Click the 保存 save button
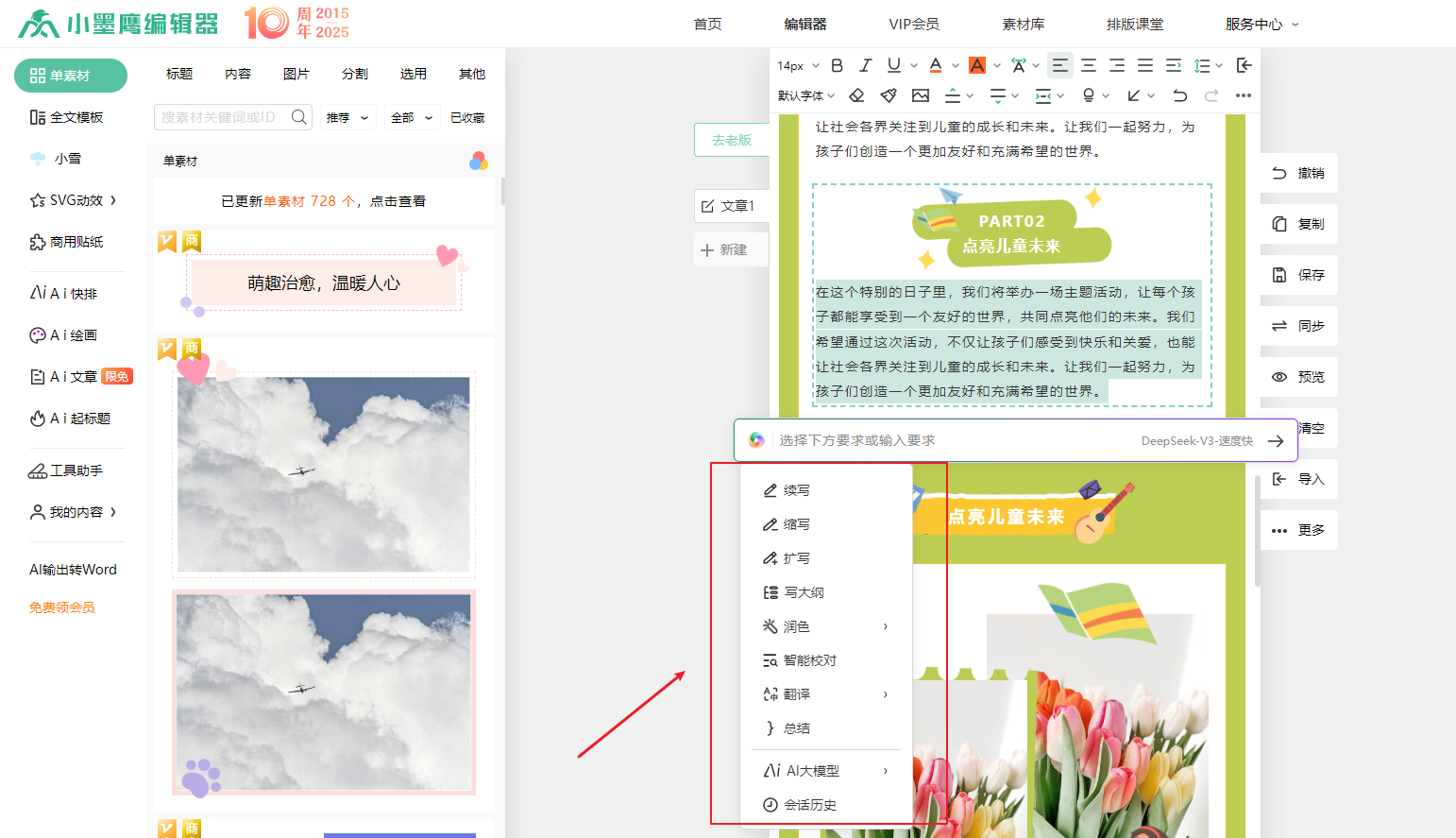Viewport: 1456px width, 838px height. (1299, 275)
